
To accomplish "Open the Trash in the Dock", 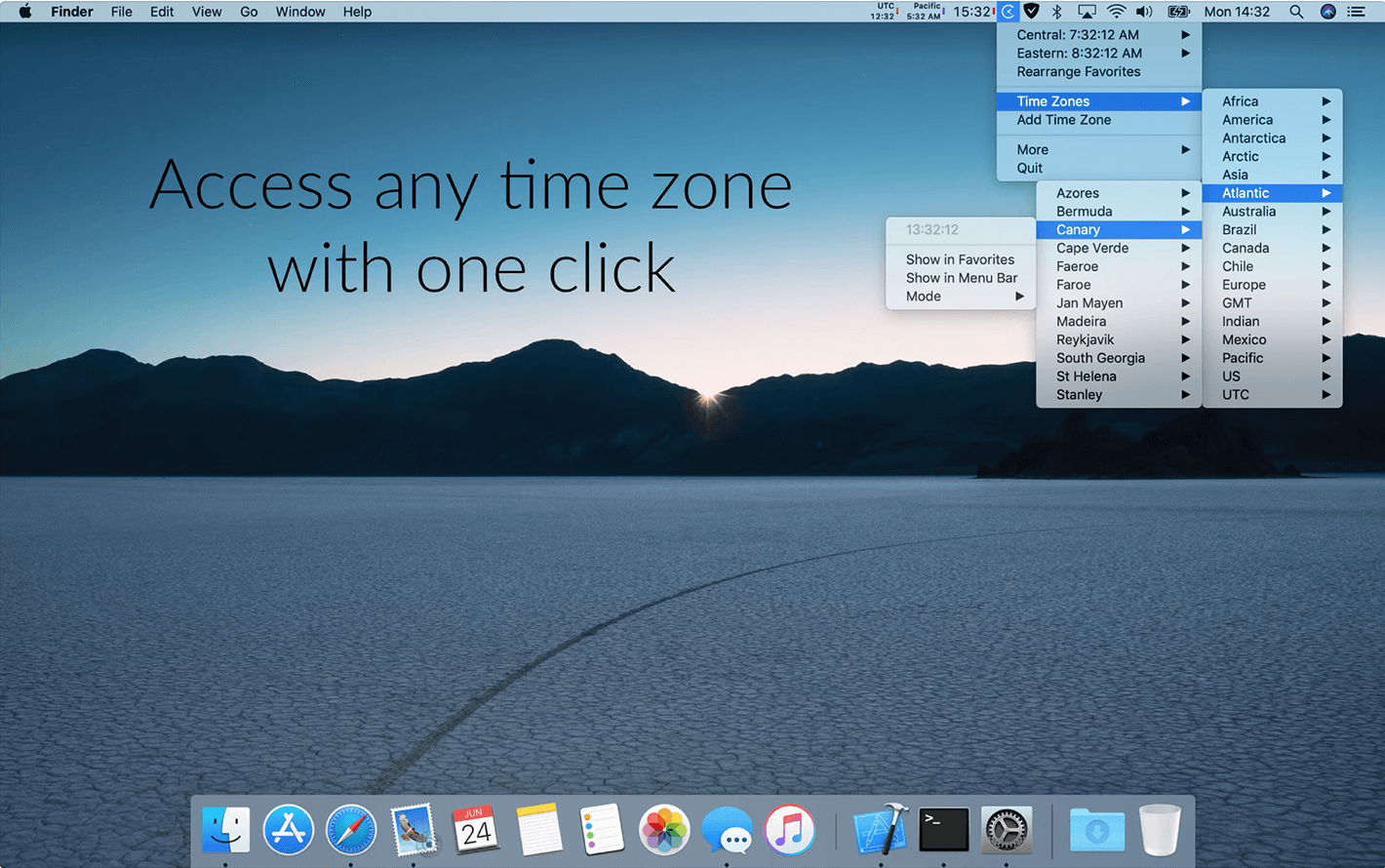I will 1159,830.
